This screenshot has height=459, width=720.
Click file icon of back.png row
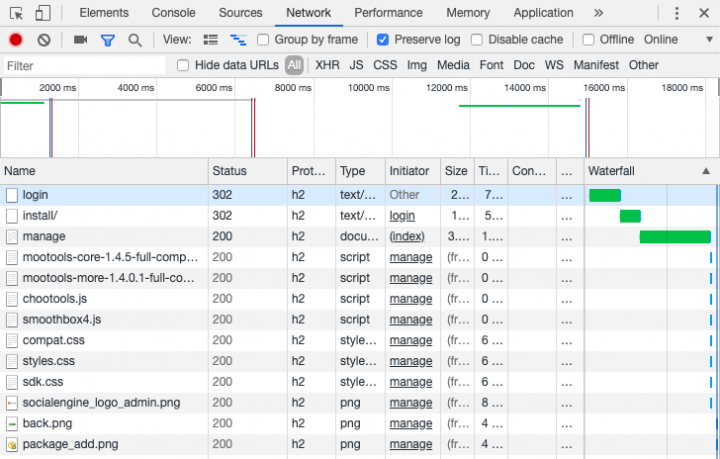point(11,424)
